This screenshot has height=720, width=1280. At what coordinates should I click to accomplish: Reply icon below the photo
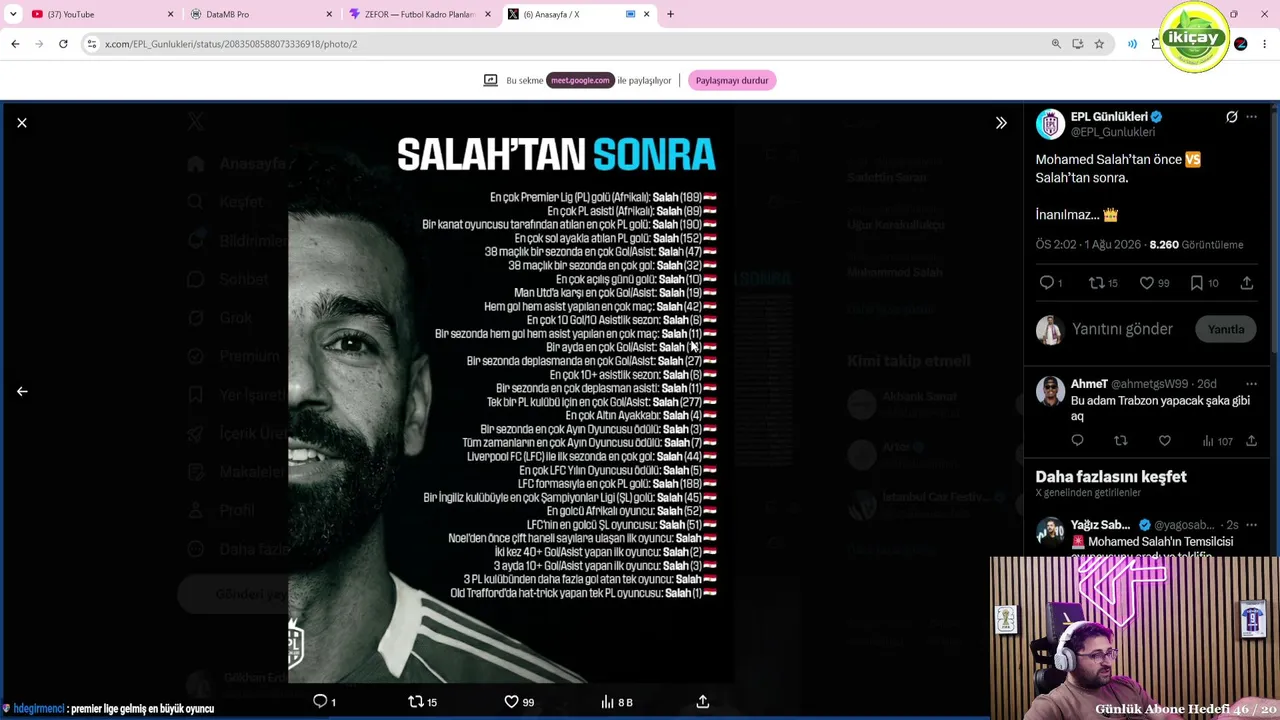[x=320, y=702]
